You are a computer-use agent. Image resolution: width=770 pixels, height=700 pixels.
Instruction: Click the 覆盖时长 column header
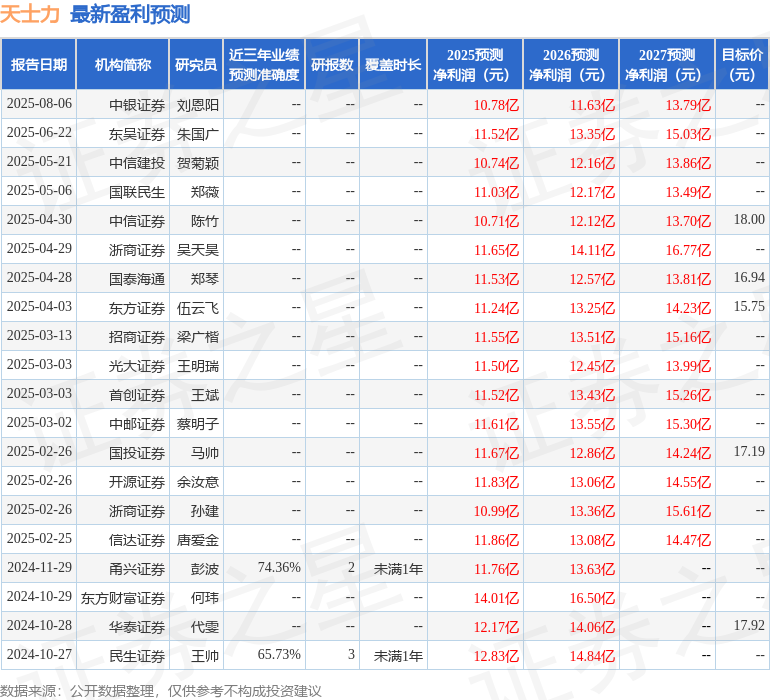click(x=393, y=64)
